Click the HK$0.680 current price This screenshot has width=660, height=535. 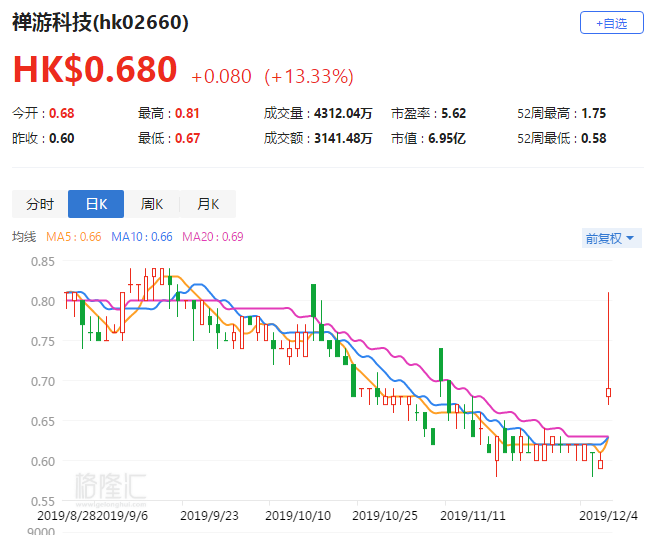(95, 70)
